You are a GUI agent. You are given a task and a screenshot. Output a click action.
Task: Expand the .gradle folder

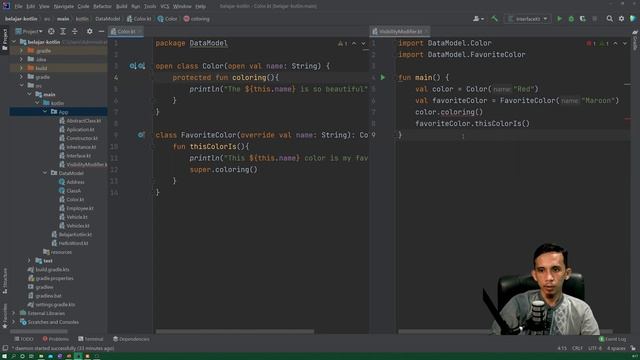coord(22,51)
